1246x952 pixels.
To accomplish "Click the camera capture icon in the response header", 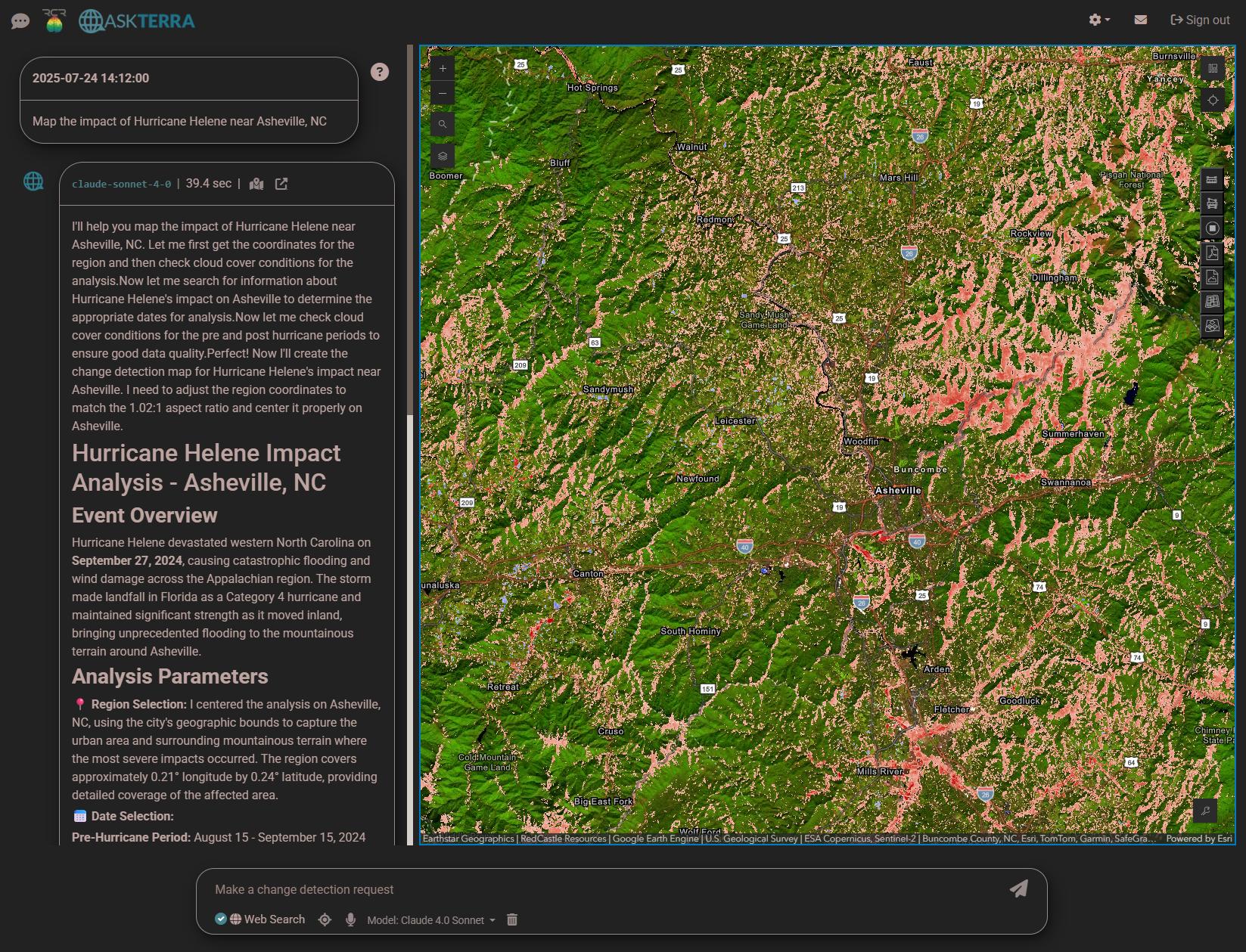I will [256, 184].
